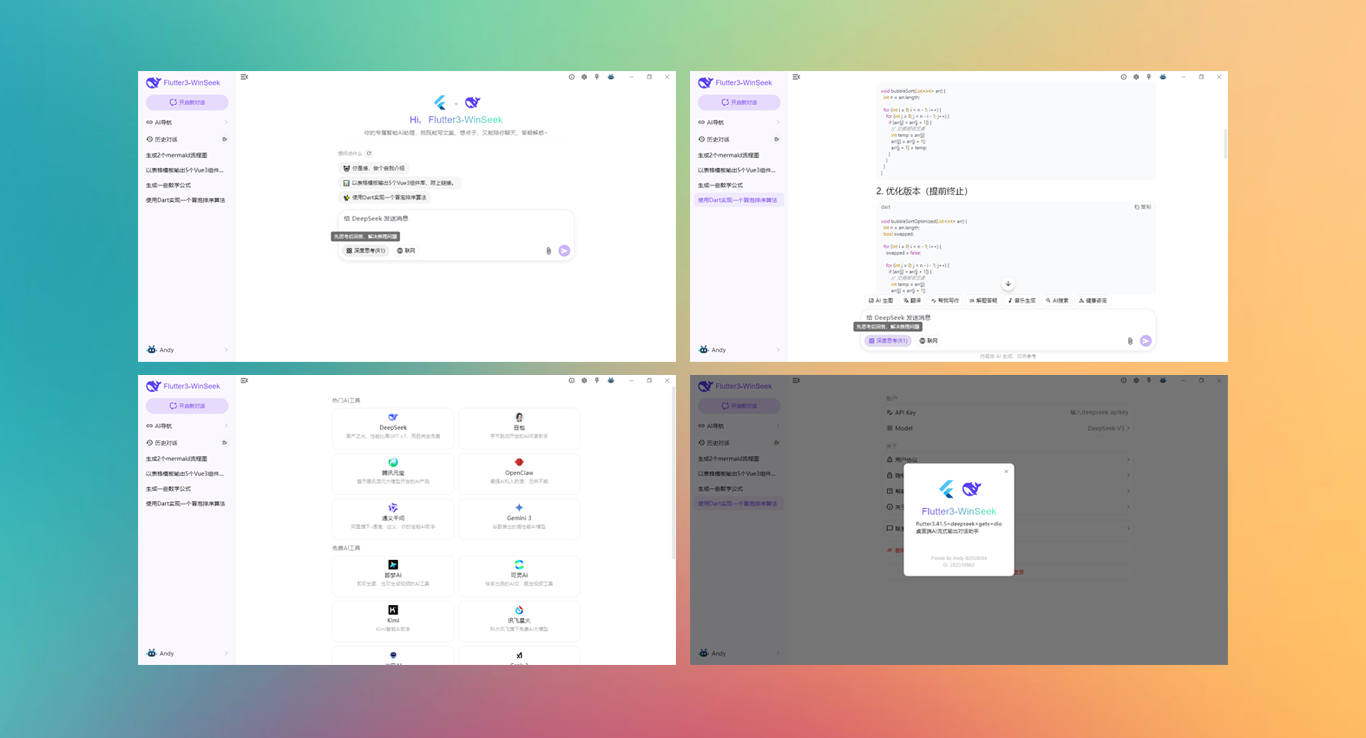Toggle 联网 web search in top-left welcome window
The image size is (1366, 738).
pyautogui.click(x=405, y=251)
